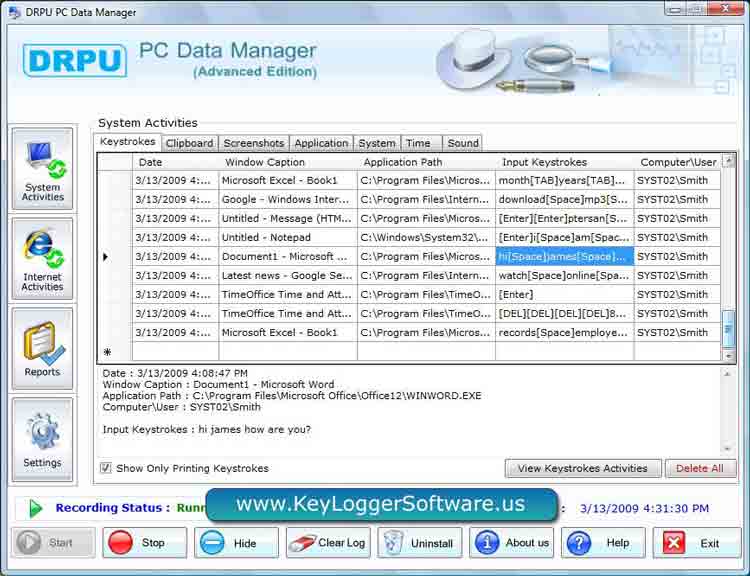750x576 pixels.
Task: Open the Help button
Action: click(x=603, y=543)
